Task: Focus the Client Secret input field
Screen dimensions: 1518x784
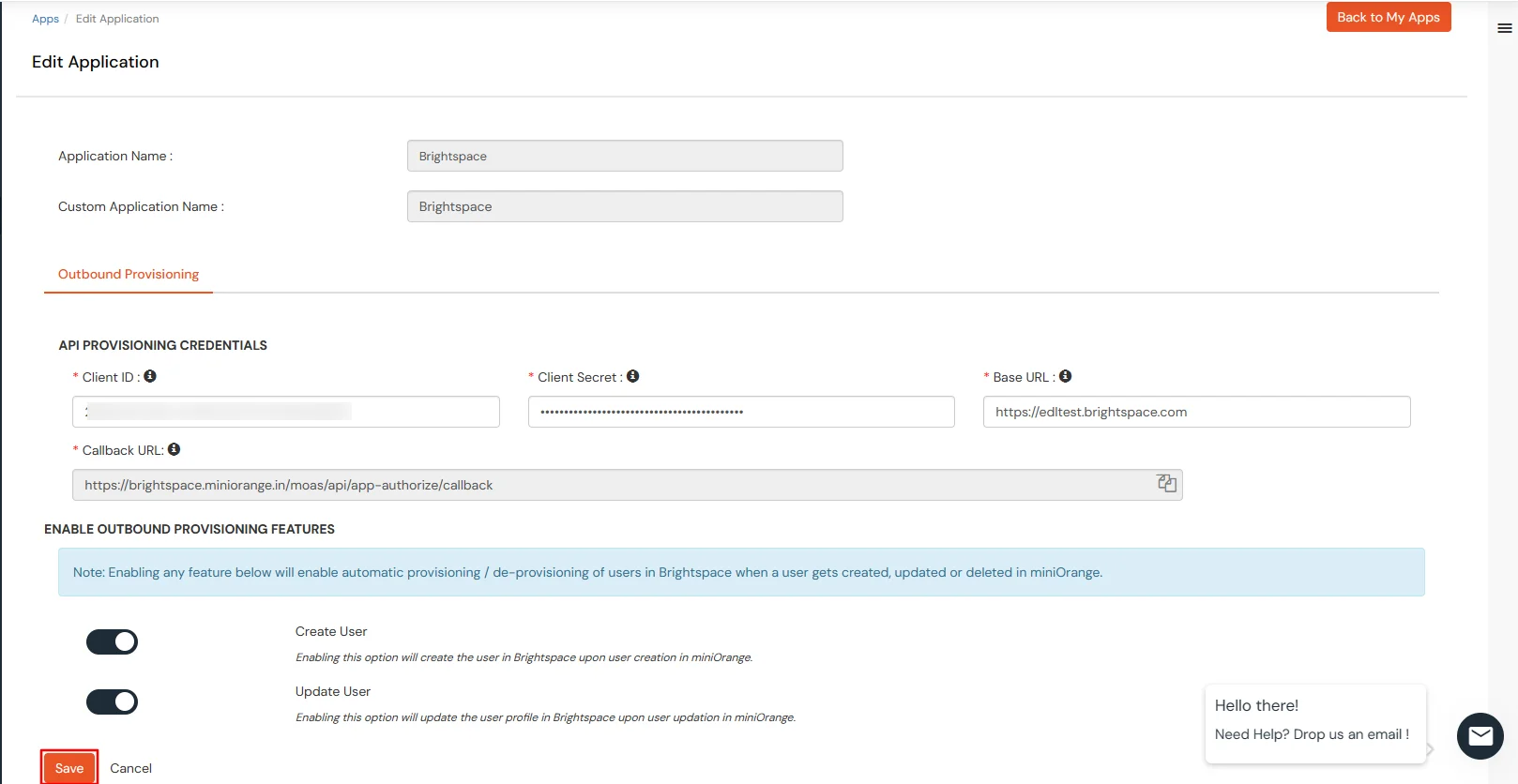Action: (x=741, y=412)
